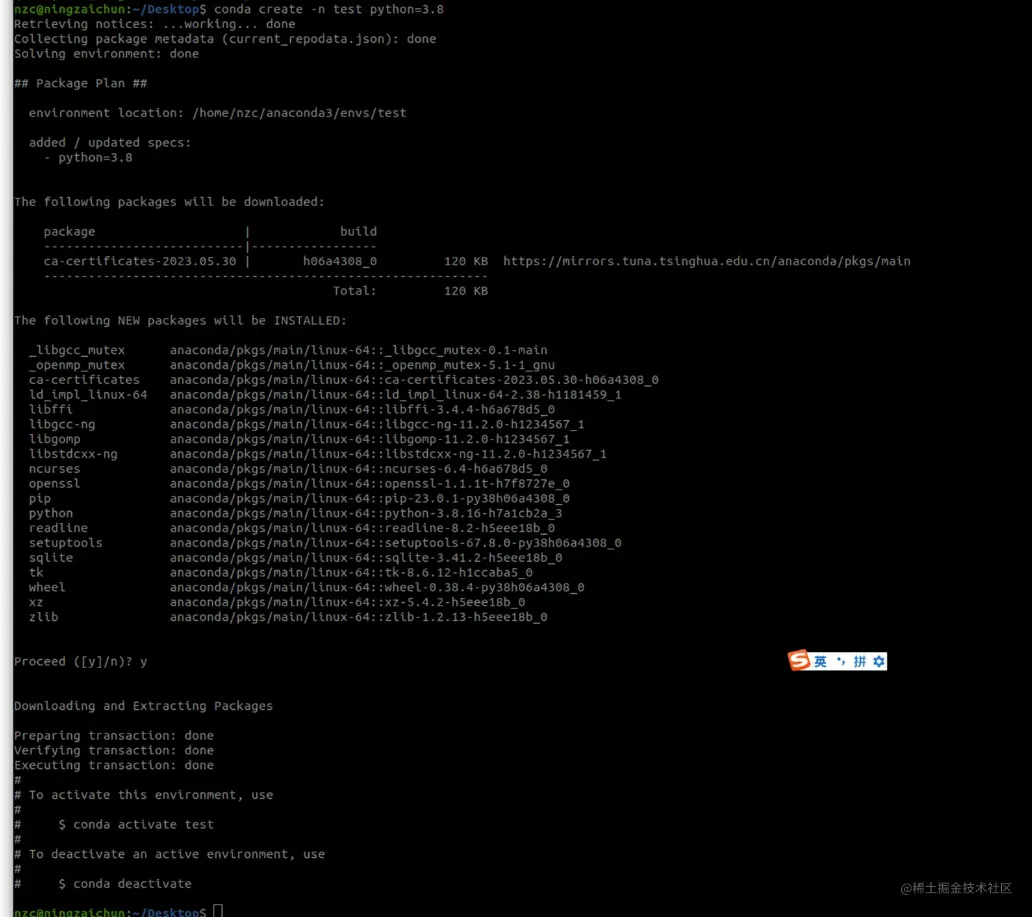Click 'readline-8.2-h5eee18b_0' package path
Screen dimensions: 1032x917
click(362, 527)
